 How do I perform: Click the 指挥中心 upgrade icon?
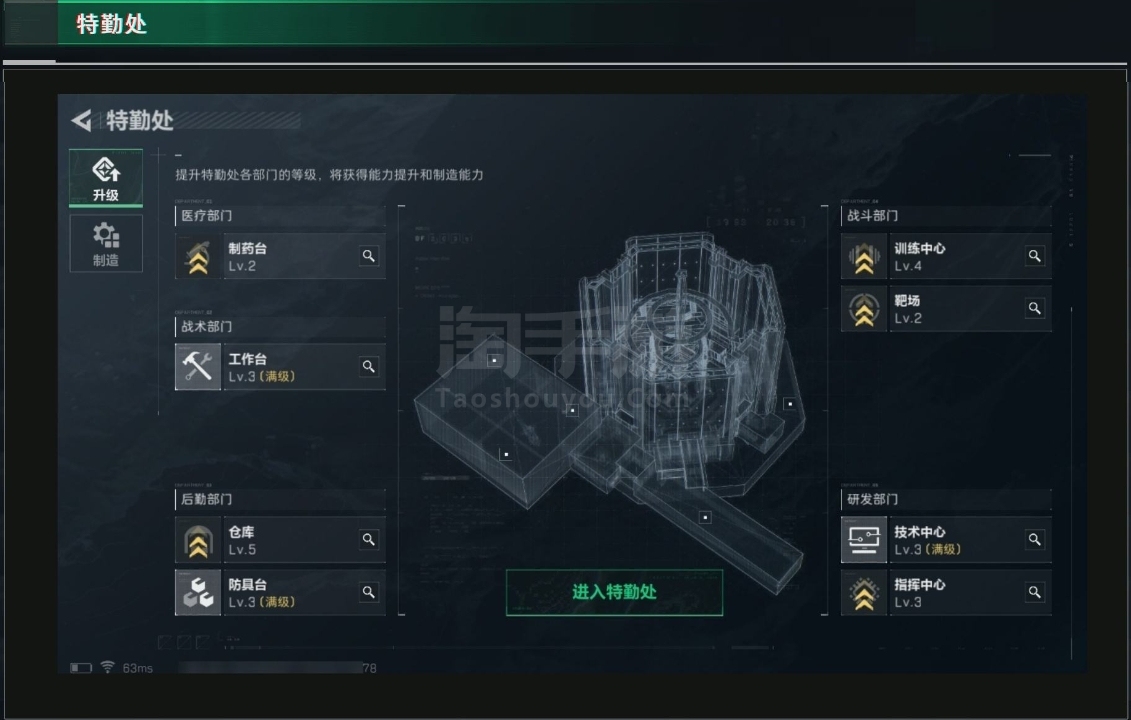pos(864,592)
